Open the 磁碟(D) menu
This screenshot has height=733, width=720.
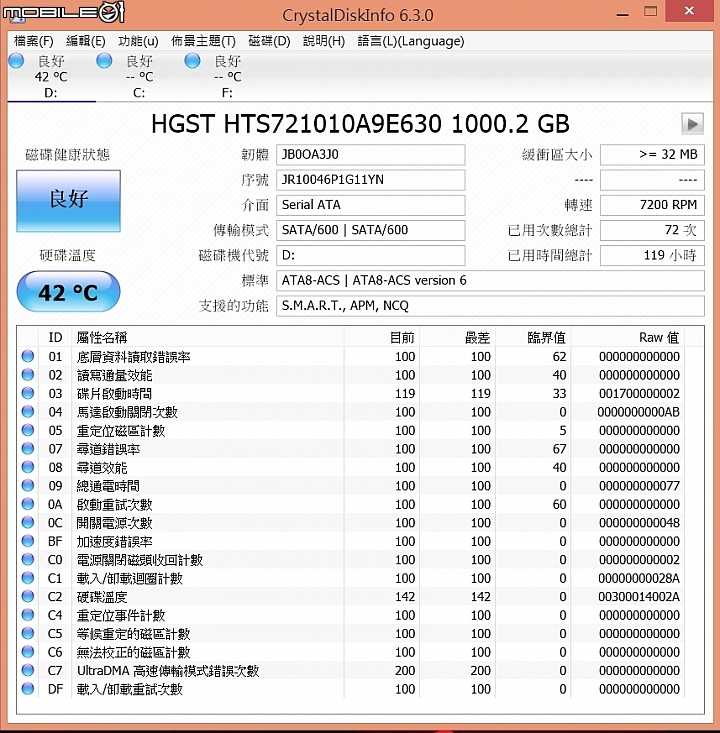click(x=269, y=41)
